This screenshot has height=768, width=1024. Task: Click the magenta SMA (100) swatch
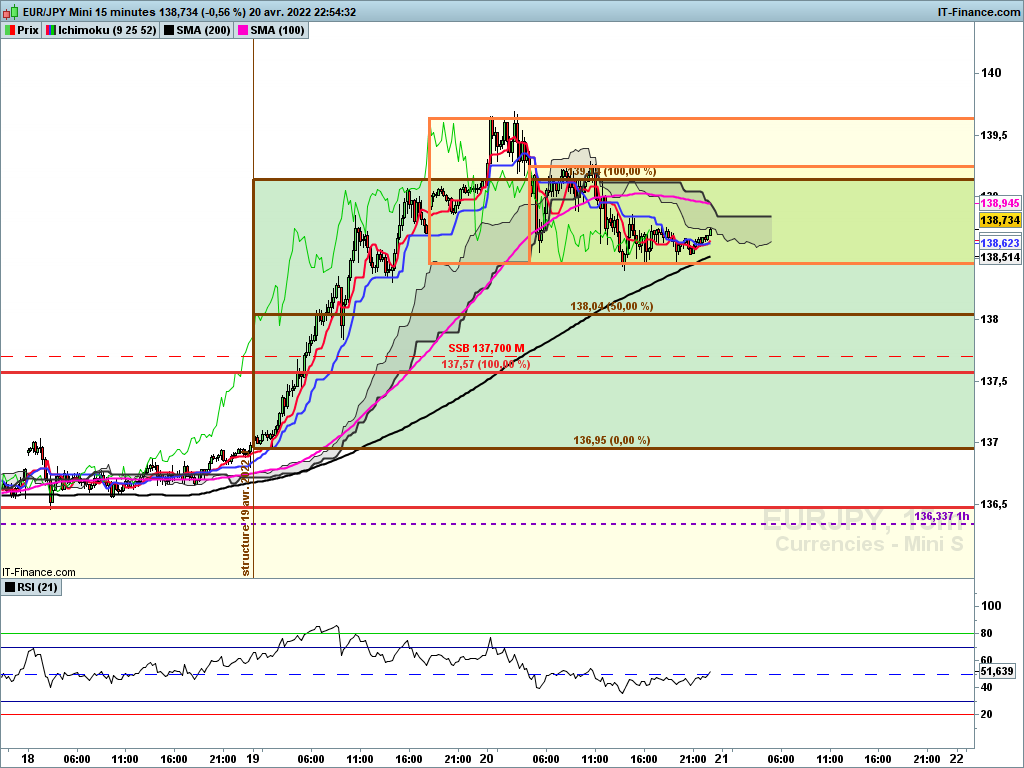(242, 31)
